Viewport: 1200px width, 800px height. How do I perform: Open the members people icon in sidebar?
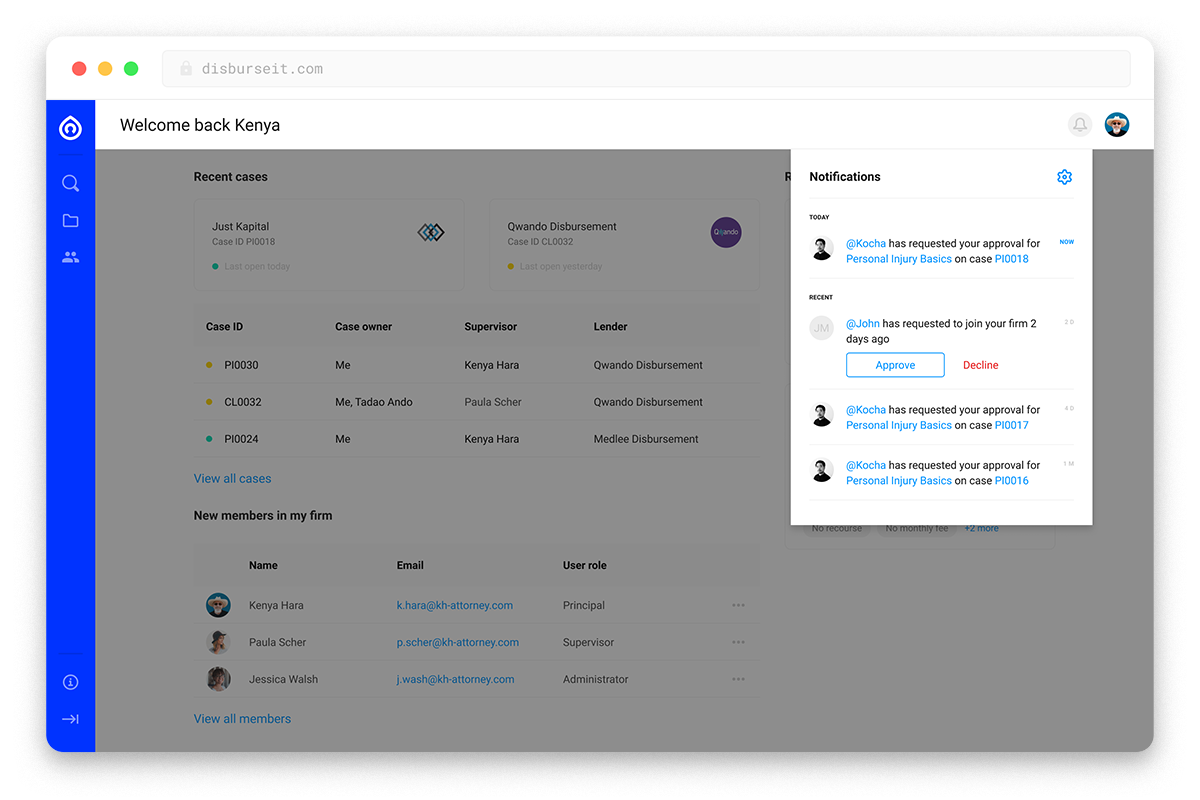click(x=70, y=257)
